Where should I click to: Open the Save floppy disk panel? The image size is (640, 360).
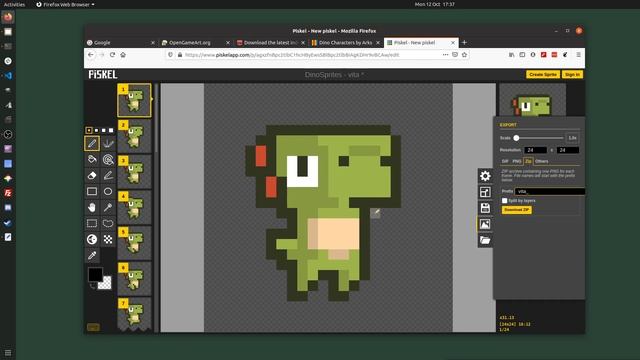[x=485, y=208]
